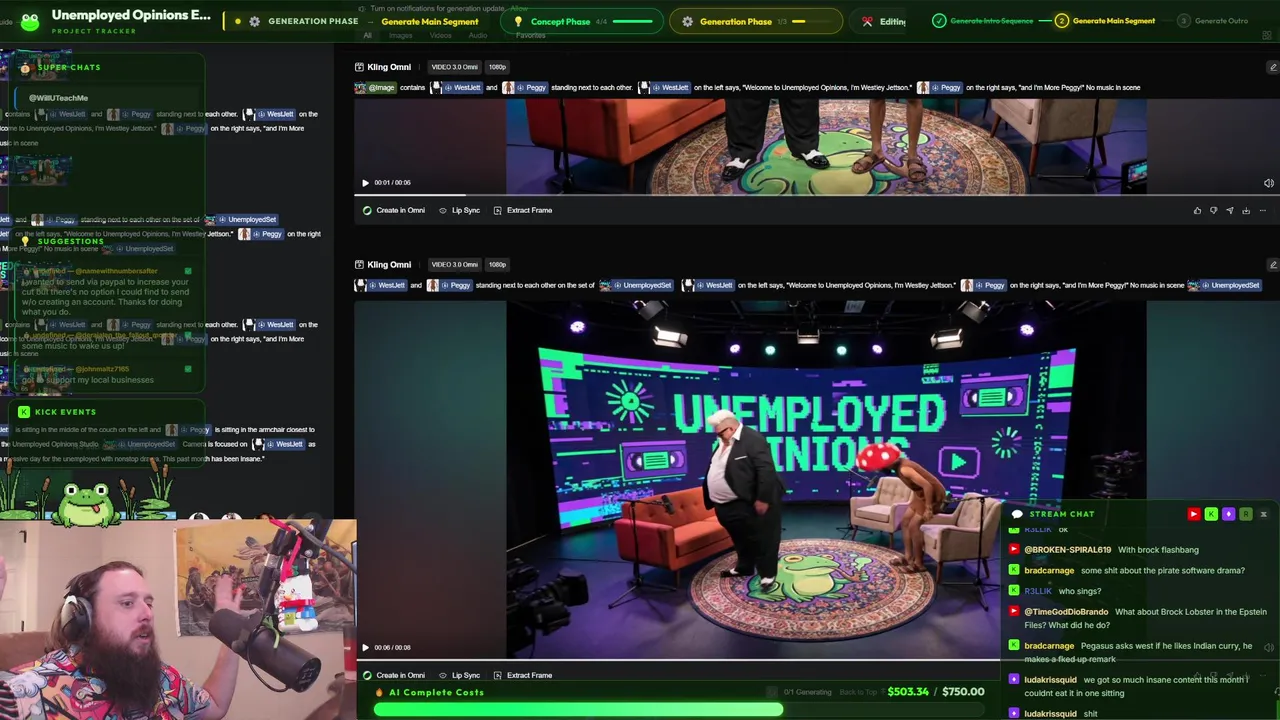Viewport: 1280px width, 720px height.
Task: Switch to the Favorites filter tab
Action: click(x=530, y=36)
